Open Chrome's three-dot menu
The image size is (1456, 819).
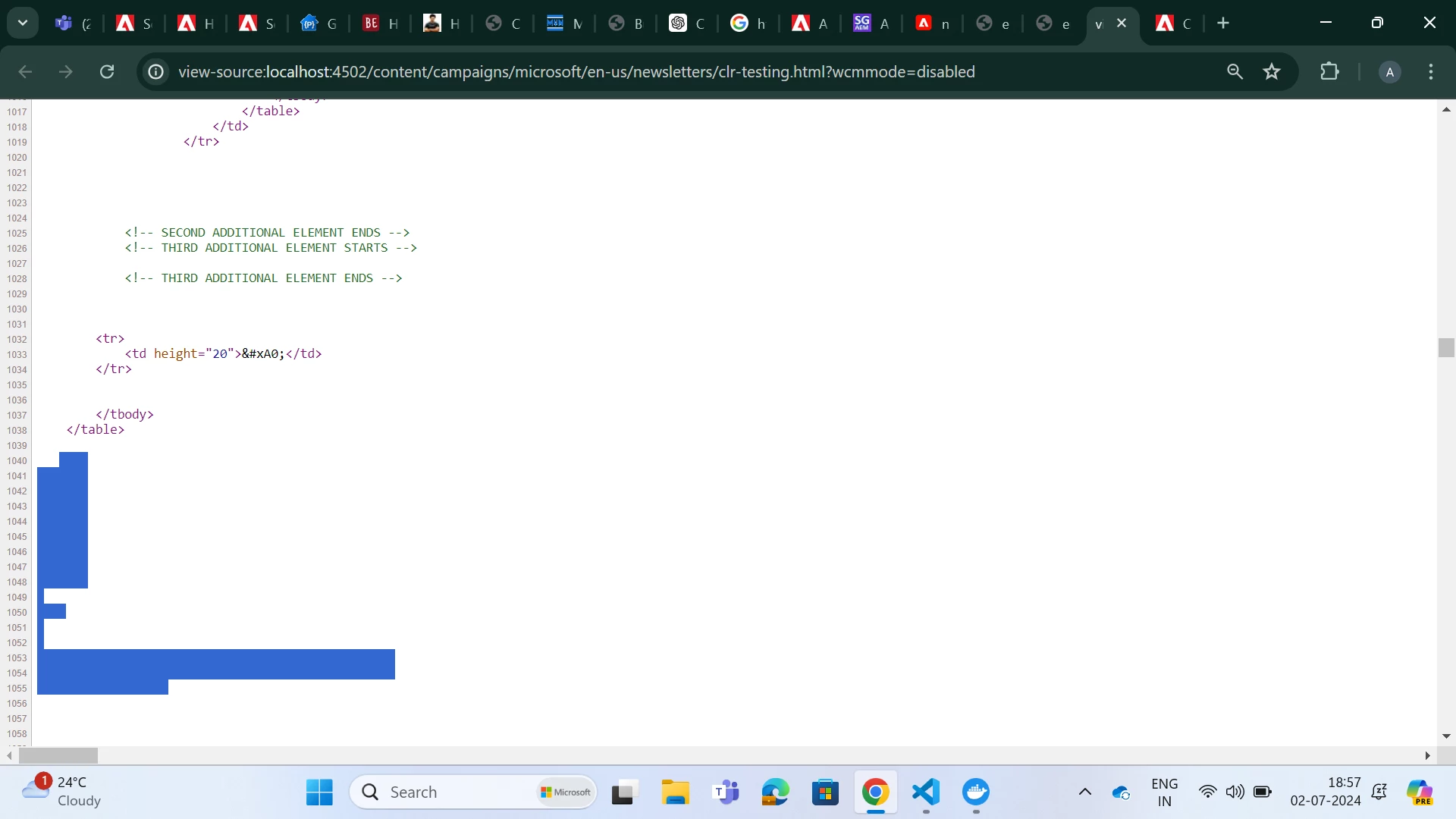tap(1431, 71)
